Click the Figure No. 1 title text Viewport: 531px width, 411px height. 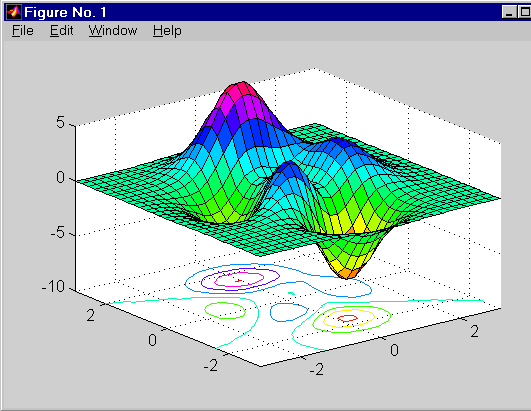click(65, 13)
